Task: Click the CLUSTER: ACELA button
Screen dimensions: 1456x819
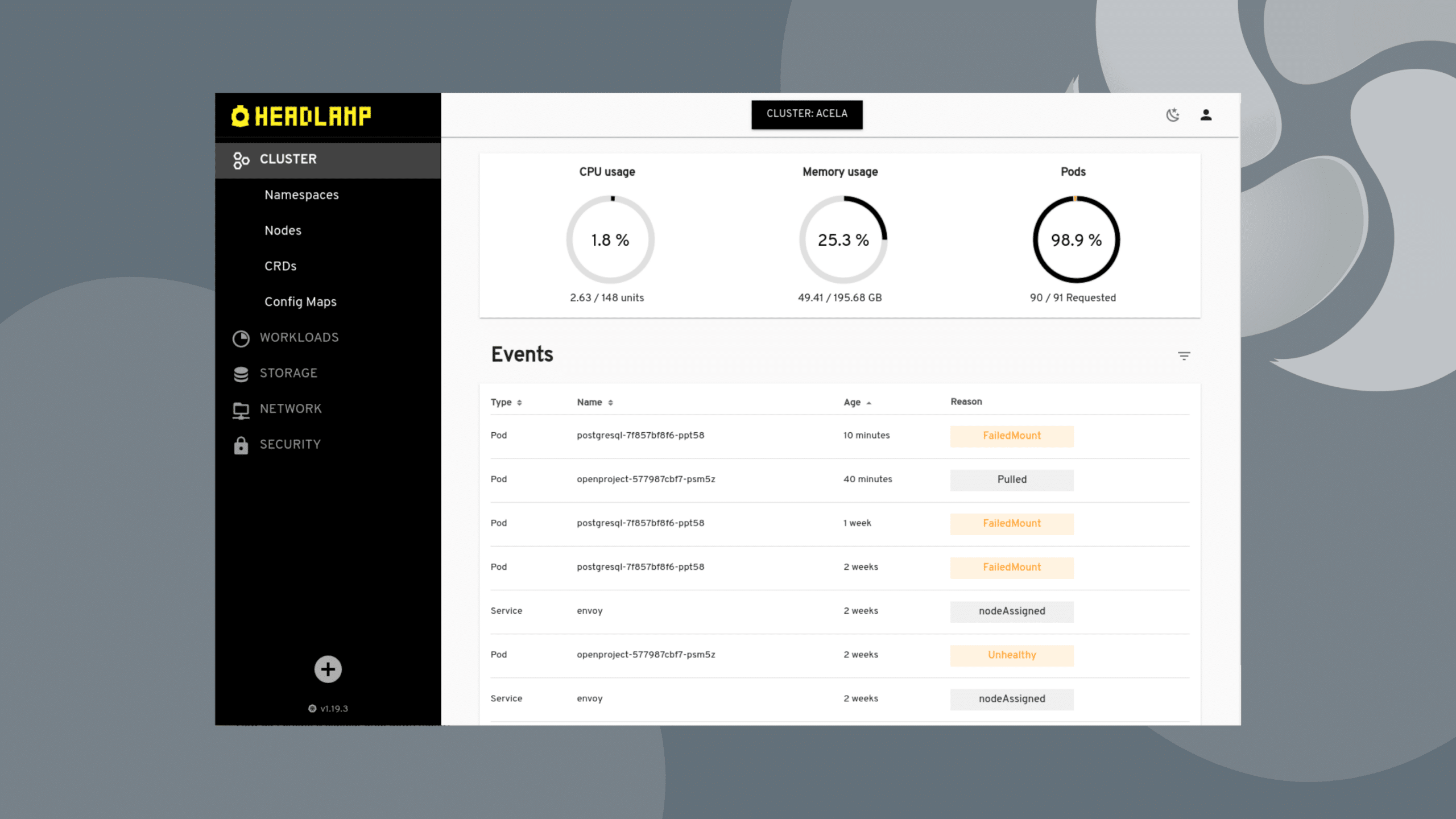Action: (807, 114)
